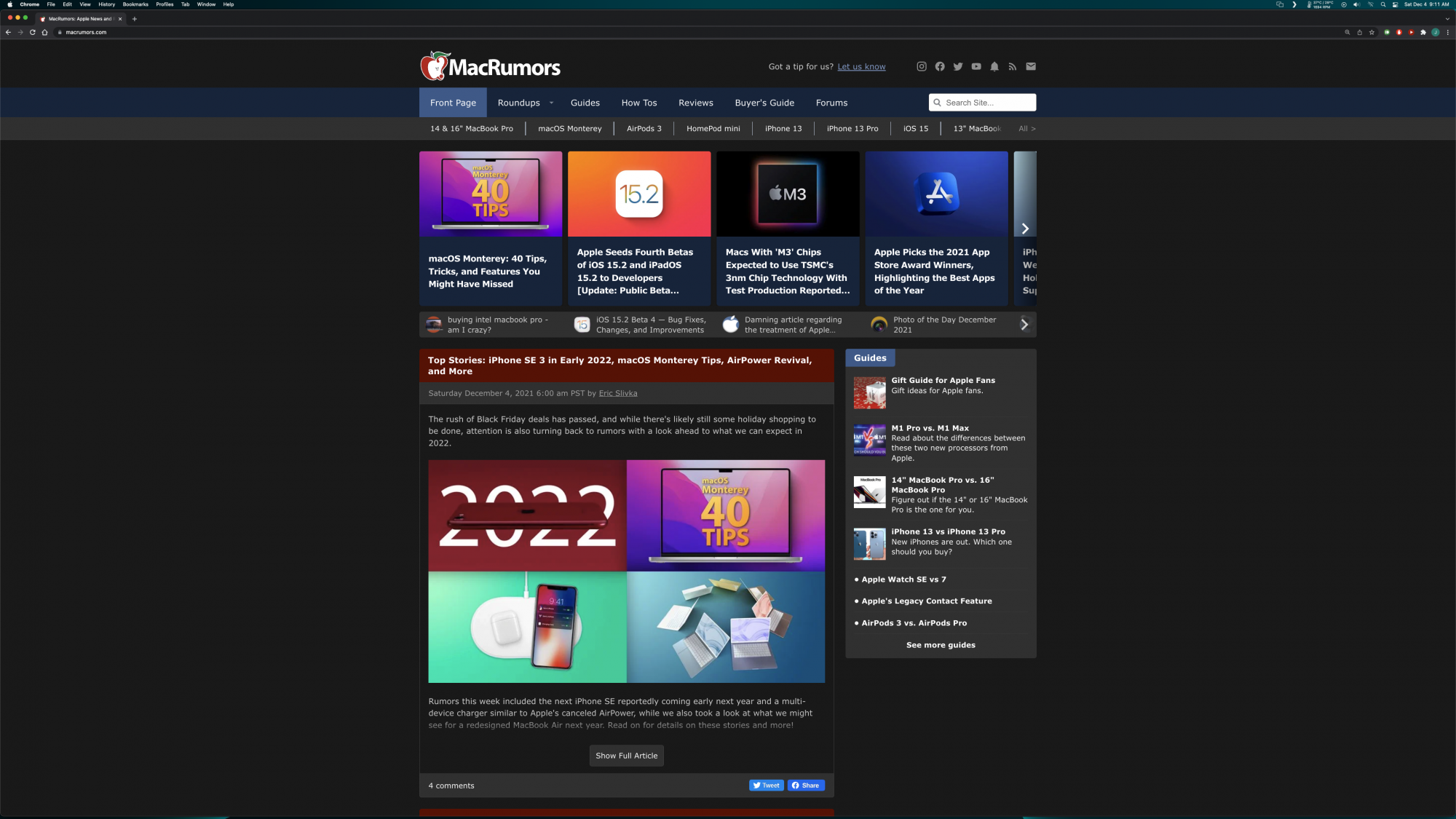
Task: Open the M3 chips story thumbnail
Action: [788, 194]
